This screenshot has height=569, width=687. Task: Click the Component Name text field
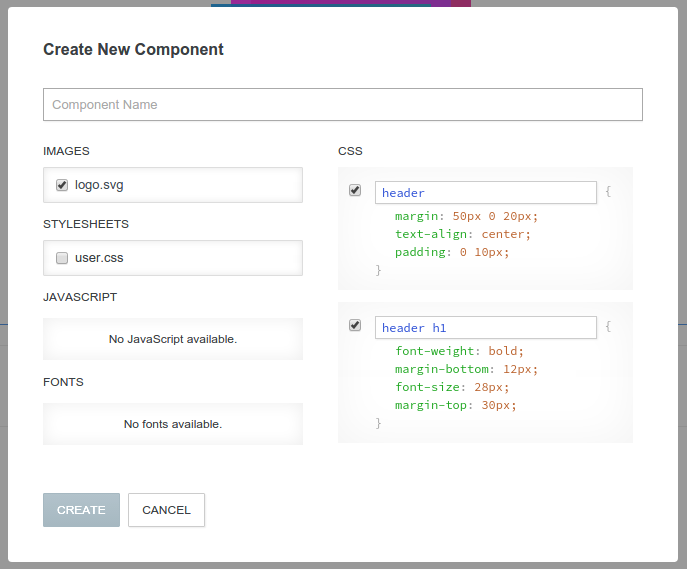tap(343, 105)
